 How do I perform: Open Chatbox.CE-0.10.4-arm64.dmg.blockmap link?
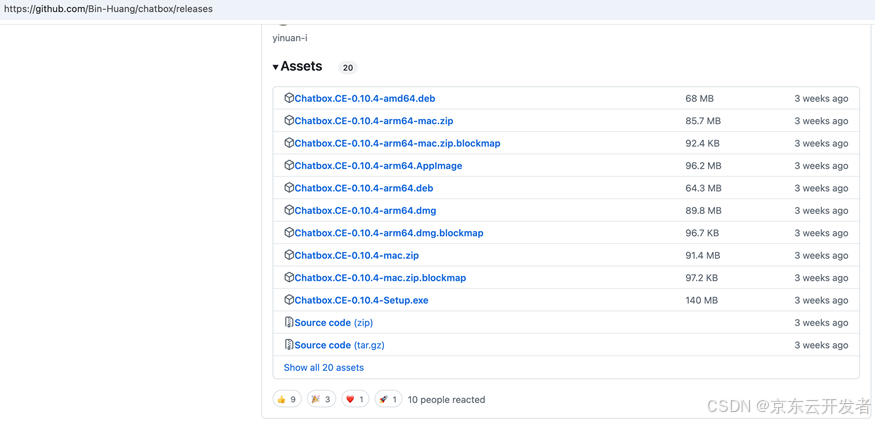tap(389, 233)
